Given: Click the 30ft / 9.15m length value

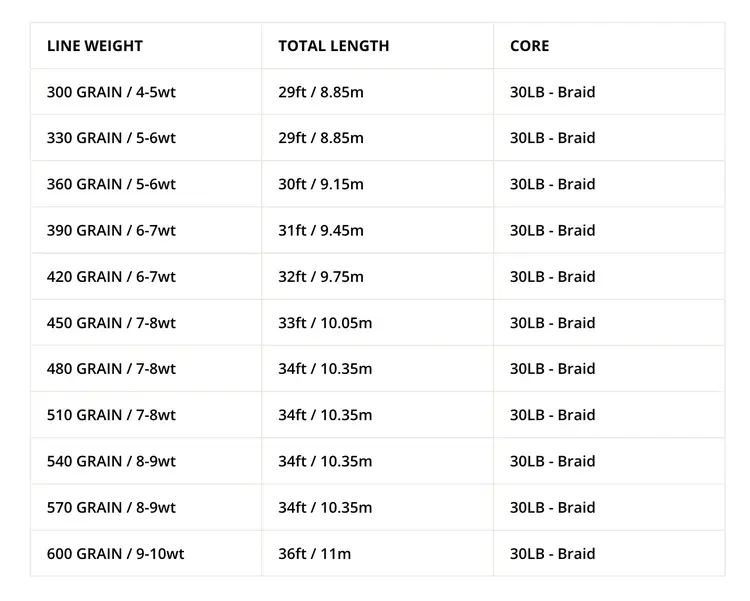Looking at the screenshot, I should point(321,184).
